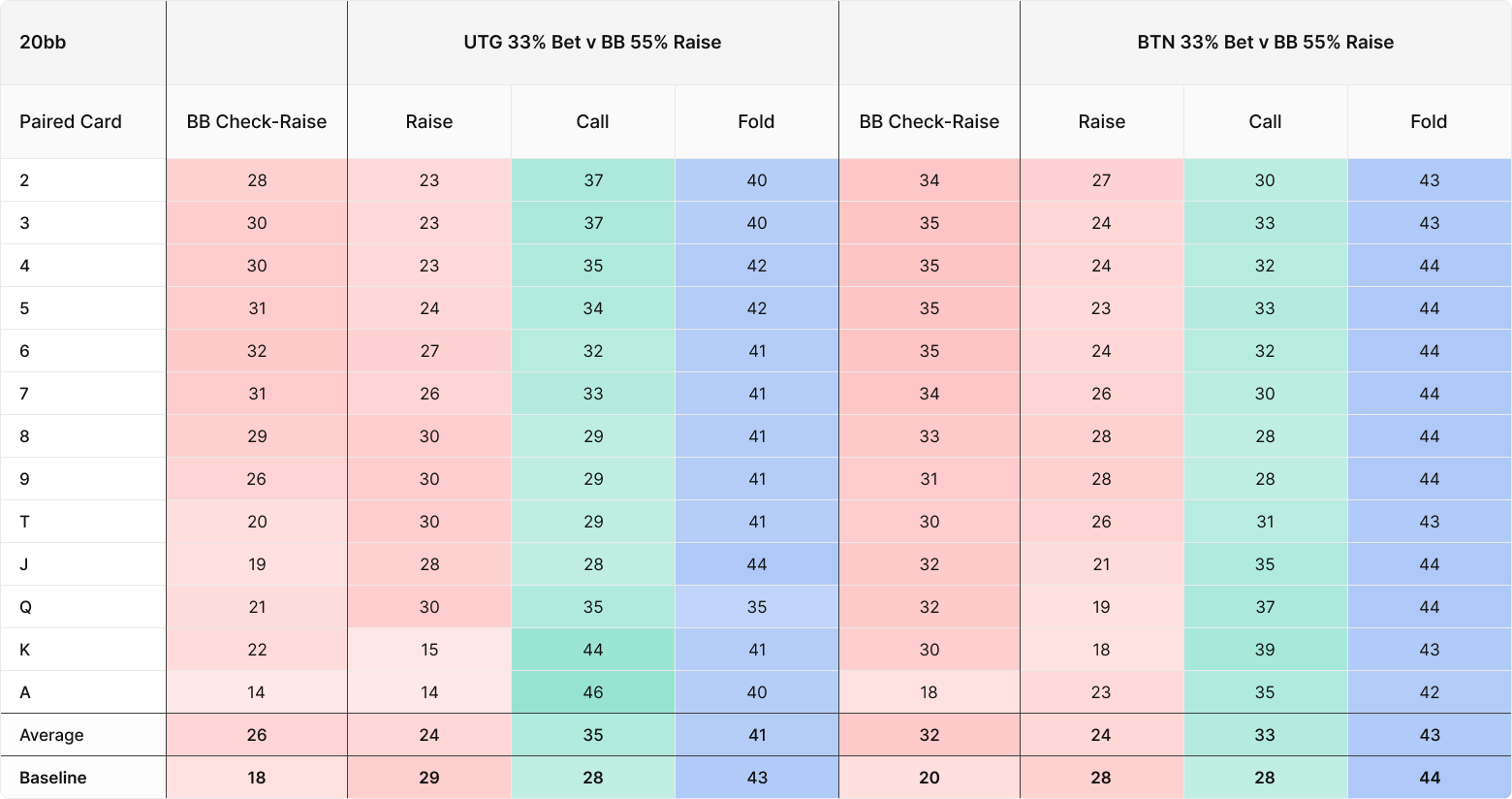Viewport: 1512px width, 799px height.
Task: Click the paired card K row label
Action: pos(25,650)
